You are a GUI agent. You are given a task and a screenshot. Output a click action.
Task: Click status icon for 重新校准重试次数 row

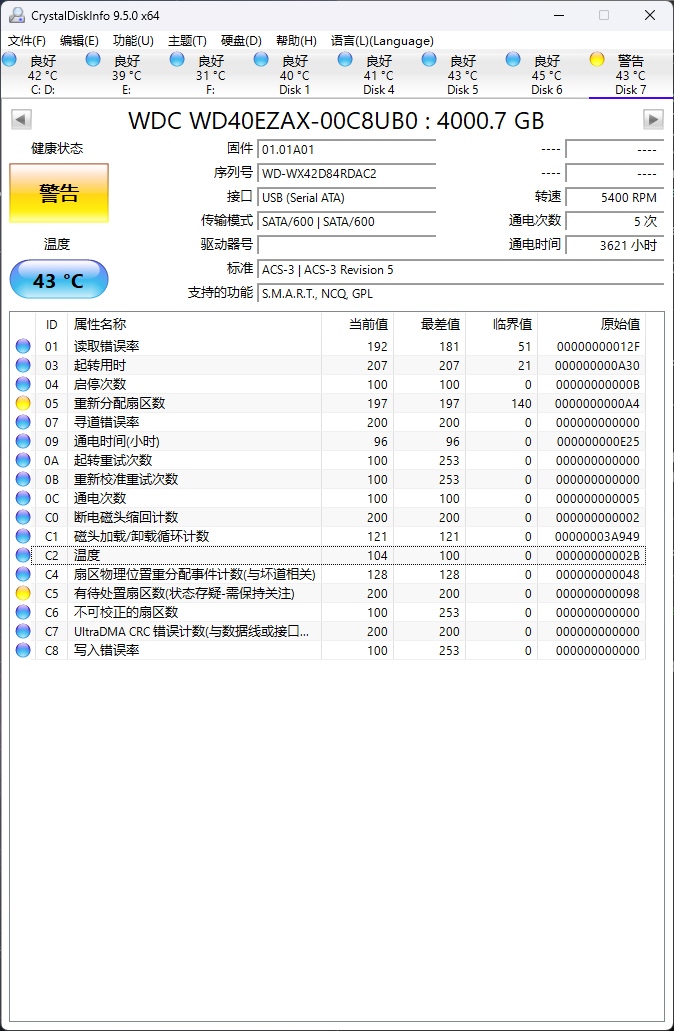[x=23, y=479]
